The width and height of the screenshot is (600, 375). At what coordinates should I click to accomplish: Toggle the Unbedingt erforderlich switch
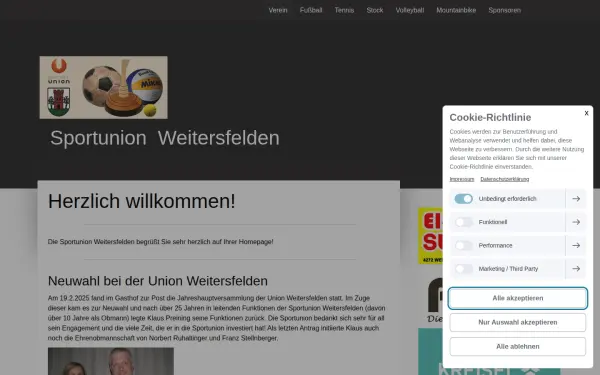click(463, 199)
